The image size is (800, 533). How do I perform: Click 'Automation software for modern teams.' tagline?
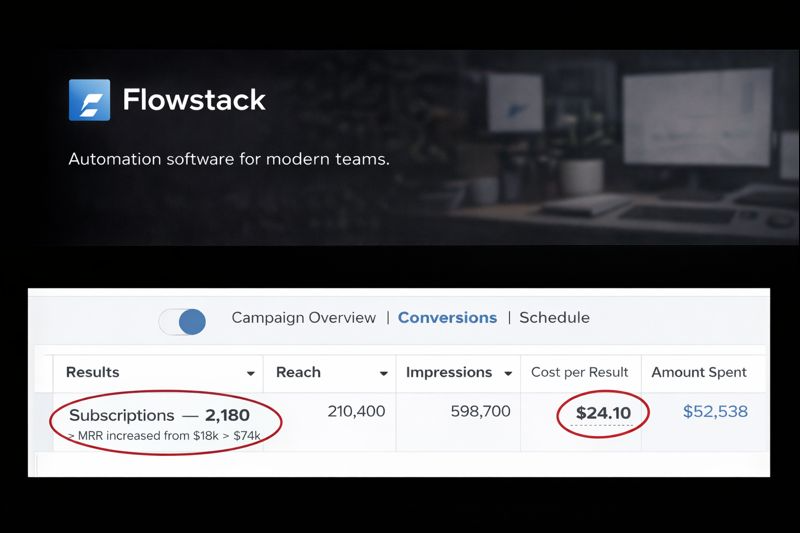point(229,159)
